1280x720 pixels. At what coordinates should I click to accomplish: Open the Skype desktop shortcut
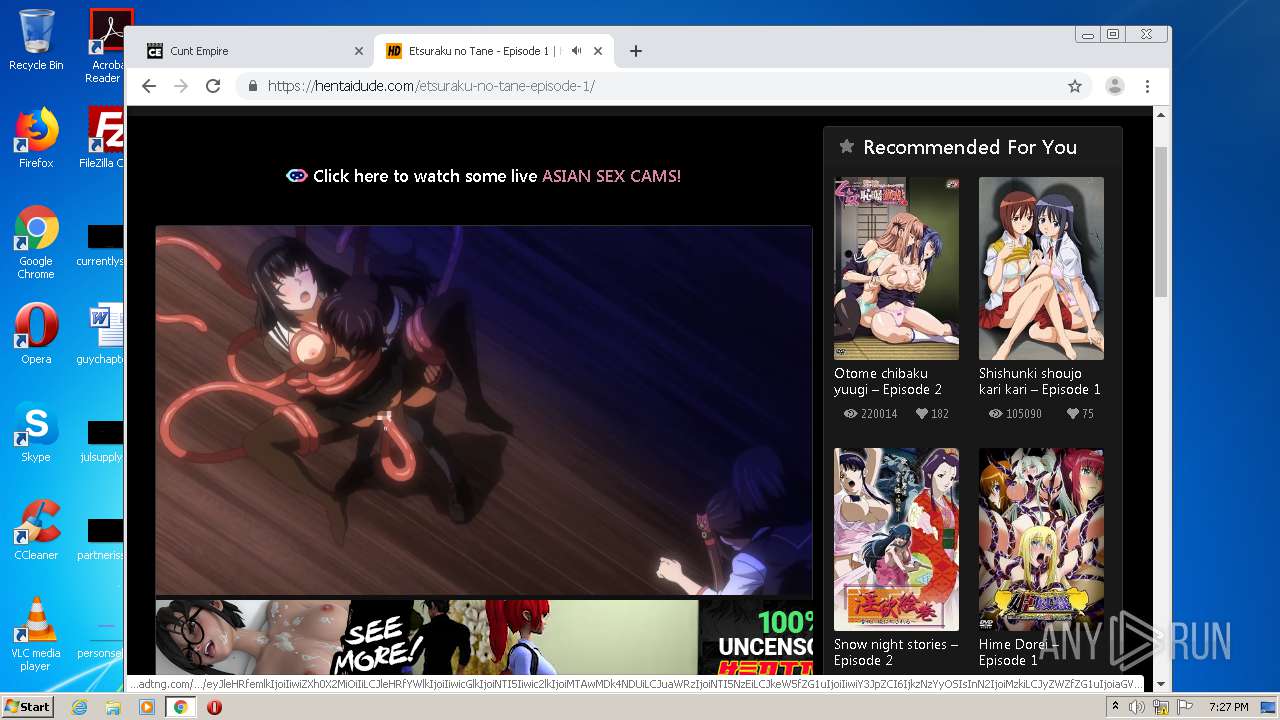pyautogui.click(x=36, y=432)
